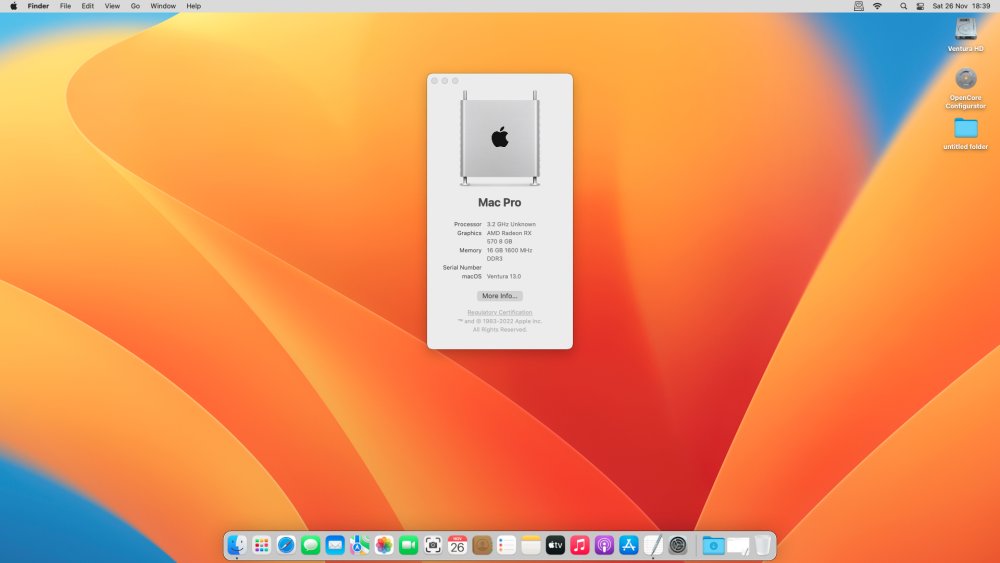The width and height of the screenshot is (1000, 563).
Task: Open Launchpad from the Dock
Action: (x=261, y=545)
